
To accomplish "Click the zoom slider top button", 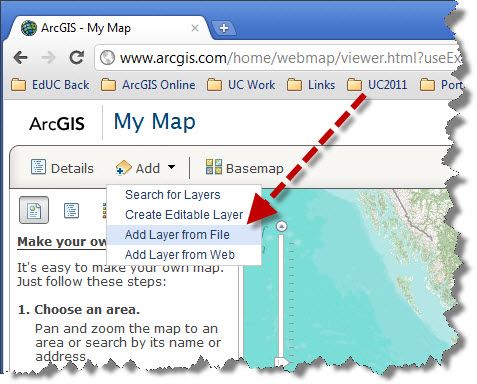I will click(282, 226).
